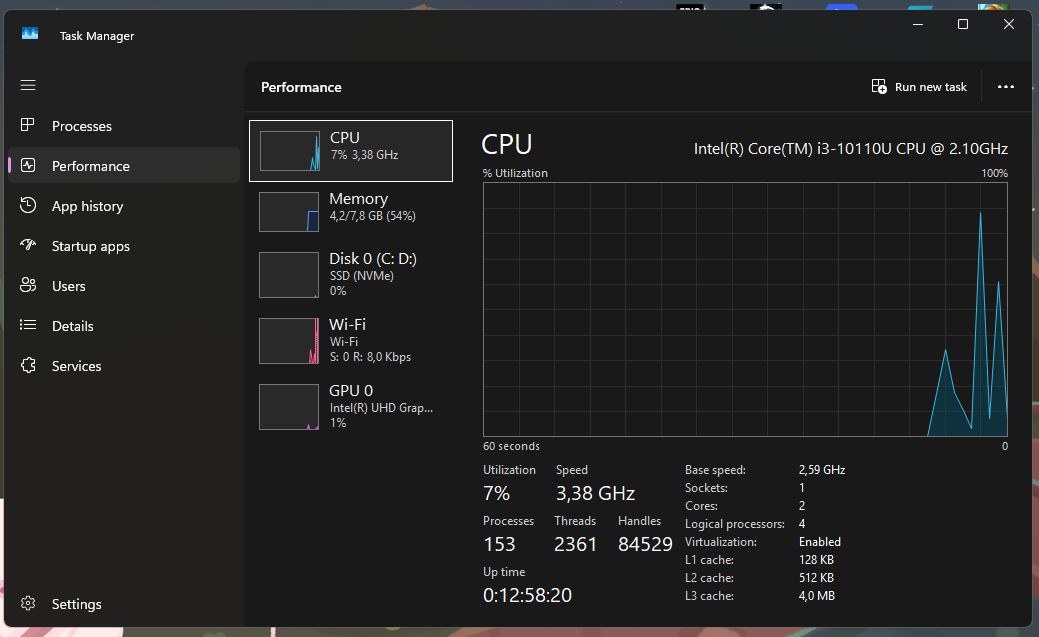
Task: Maximize the Task Manager window
Action: (963, 25)
